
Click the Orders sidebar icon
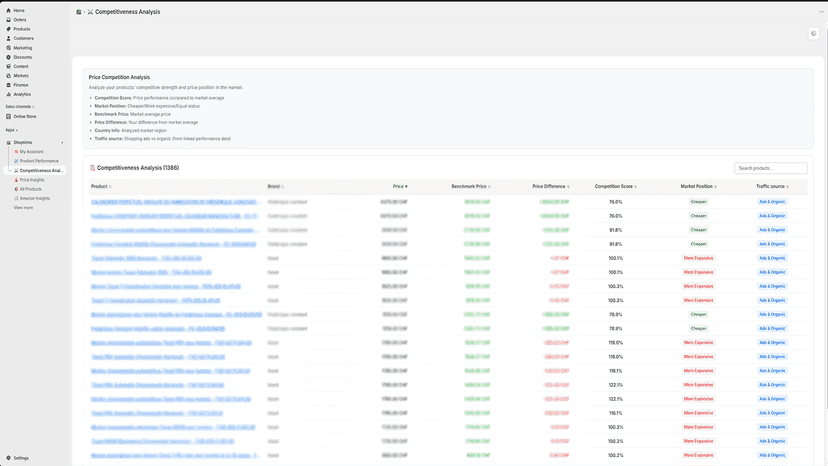8,20
